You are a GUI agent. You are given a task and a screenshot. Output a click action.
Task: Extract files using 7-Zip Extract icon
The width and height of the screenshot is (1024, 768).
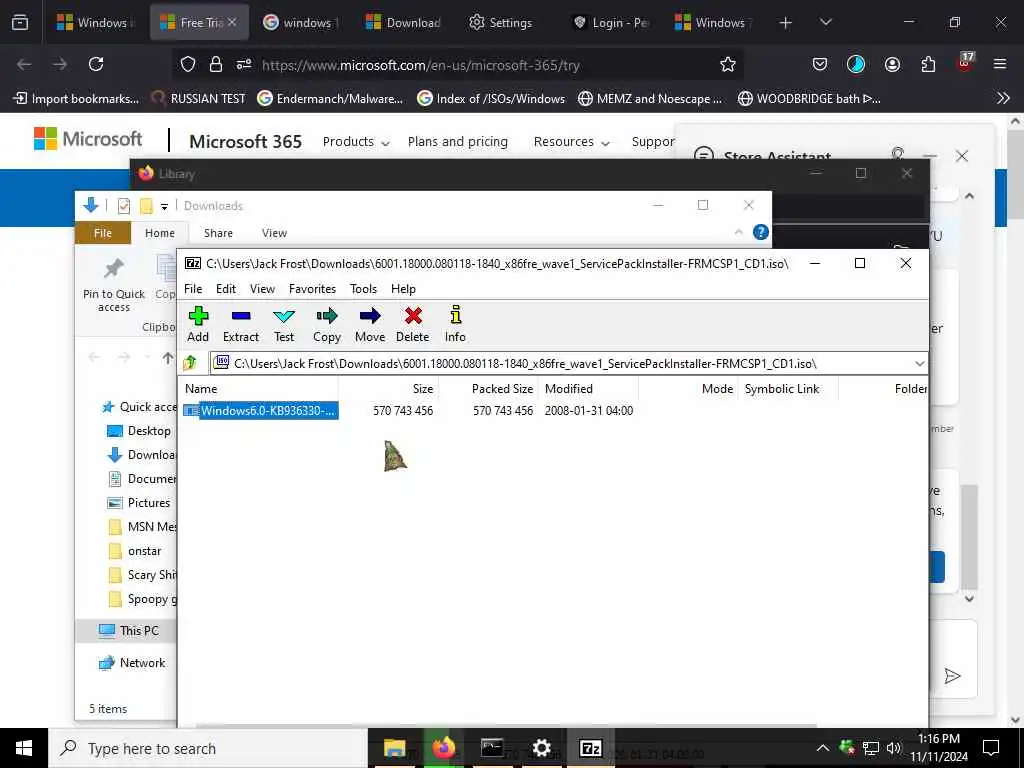tap(241, 325)
